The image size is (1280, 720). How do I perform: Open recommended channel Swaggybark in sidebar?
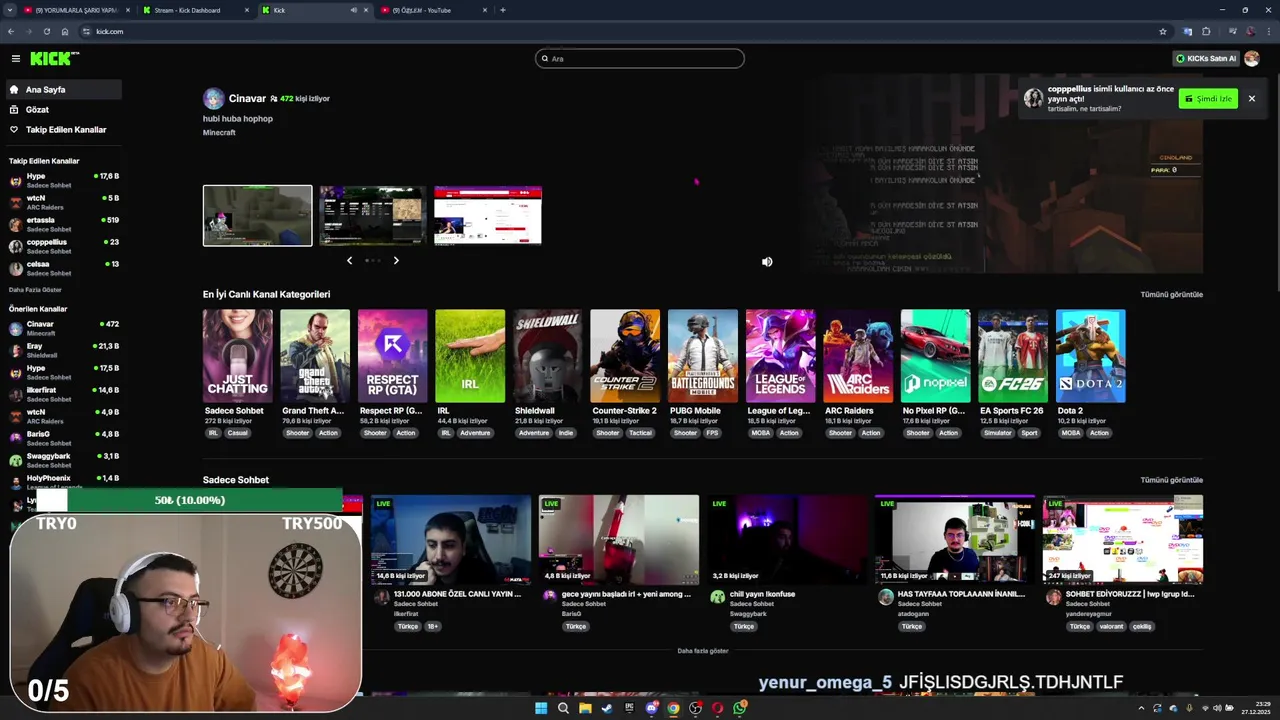[x=64, y=460]
